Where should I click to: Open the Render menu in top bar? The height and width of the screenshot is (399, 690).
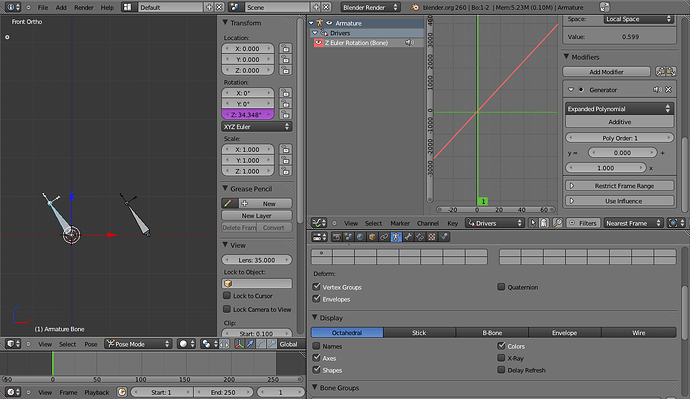point(84,7)
